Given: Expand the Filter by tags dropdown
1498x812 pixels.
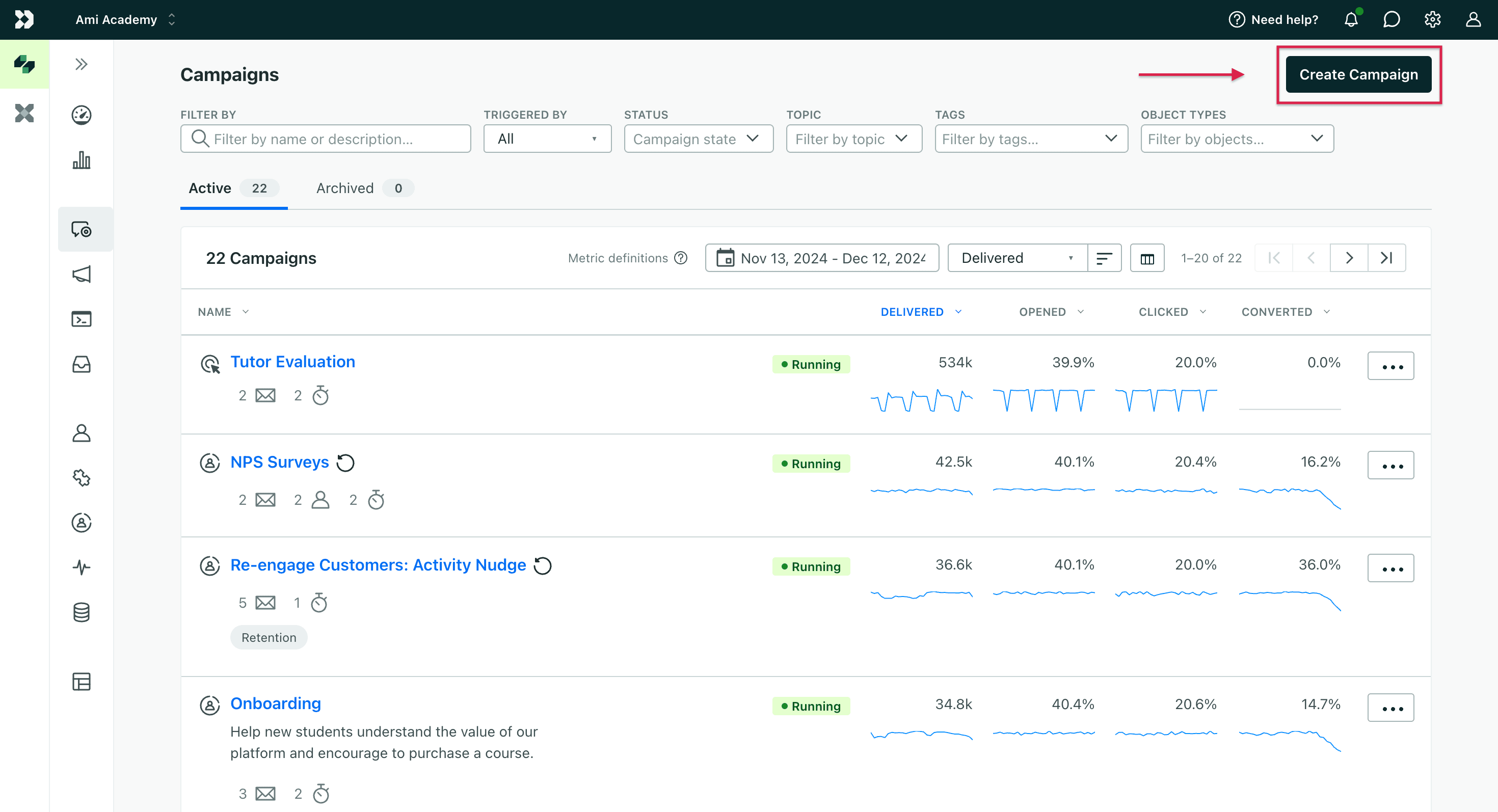Looking at the screenshot, I should [x=1031, y=139].
